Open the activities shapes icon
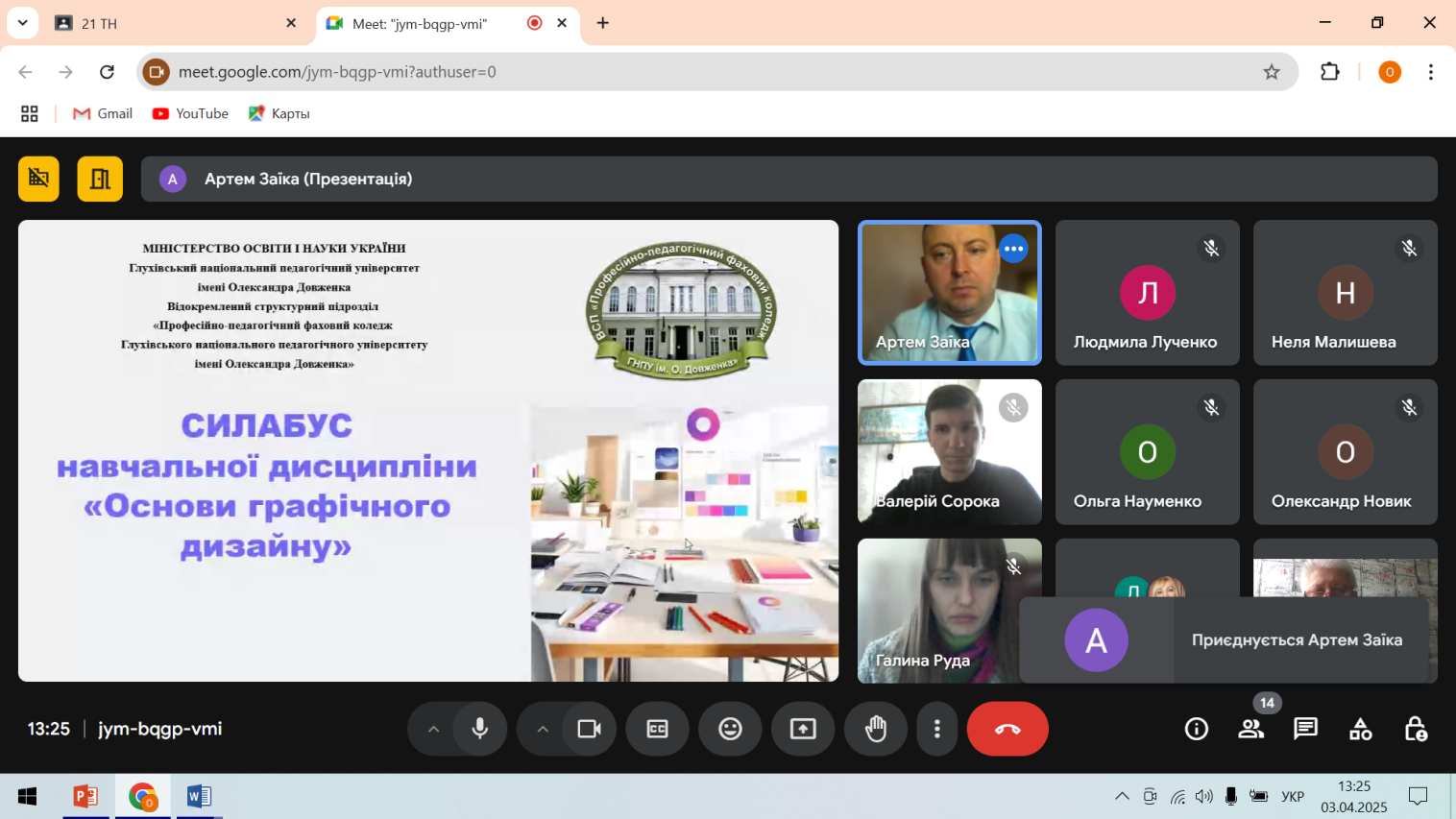Image resolution: width=1456 pixels, height=819 pixels. point(1360,729)
